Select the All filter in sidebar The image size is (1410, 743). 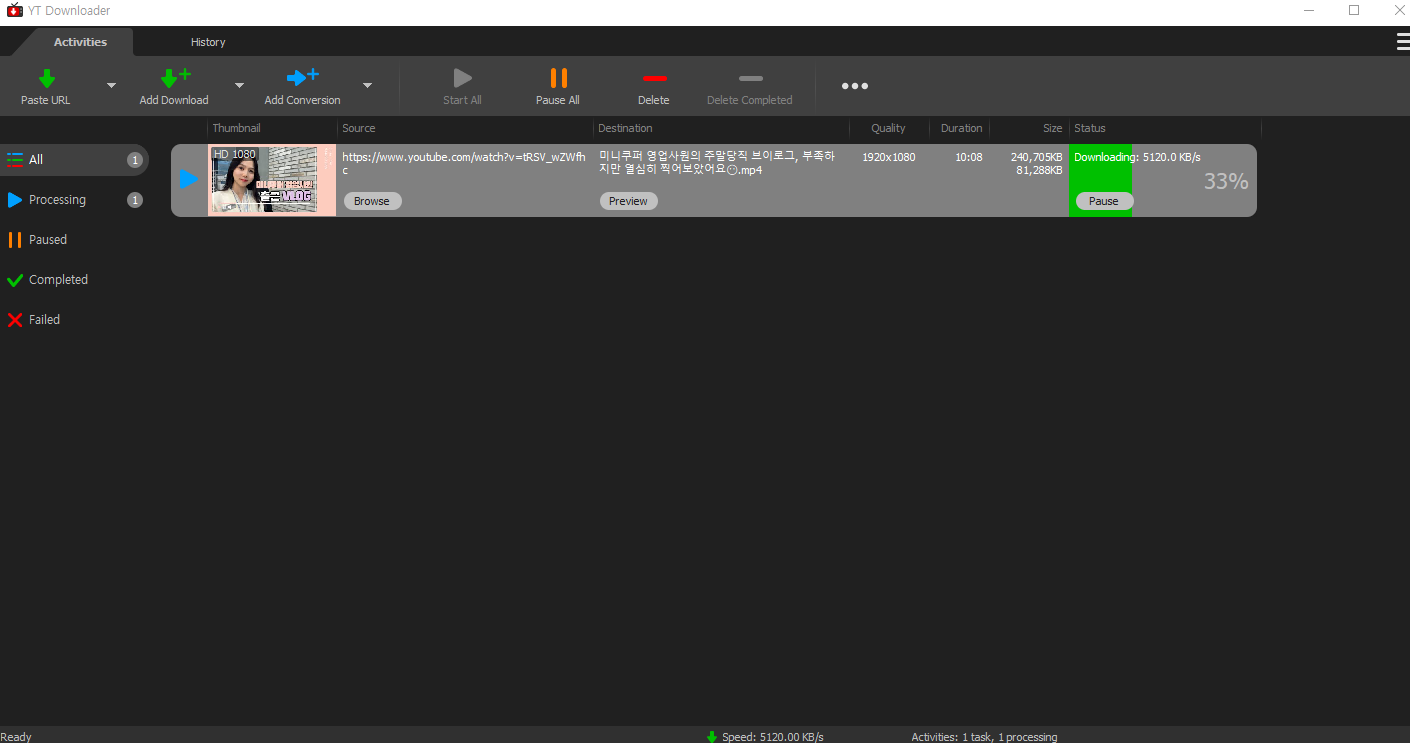pyautogui.click(x=74, y=160)
